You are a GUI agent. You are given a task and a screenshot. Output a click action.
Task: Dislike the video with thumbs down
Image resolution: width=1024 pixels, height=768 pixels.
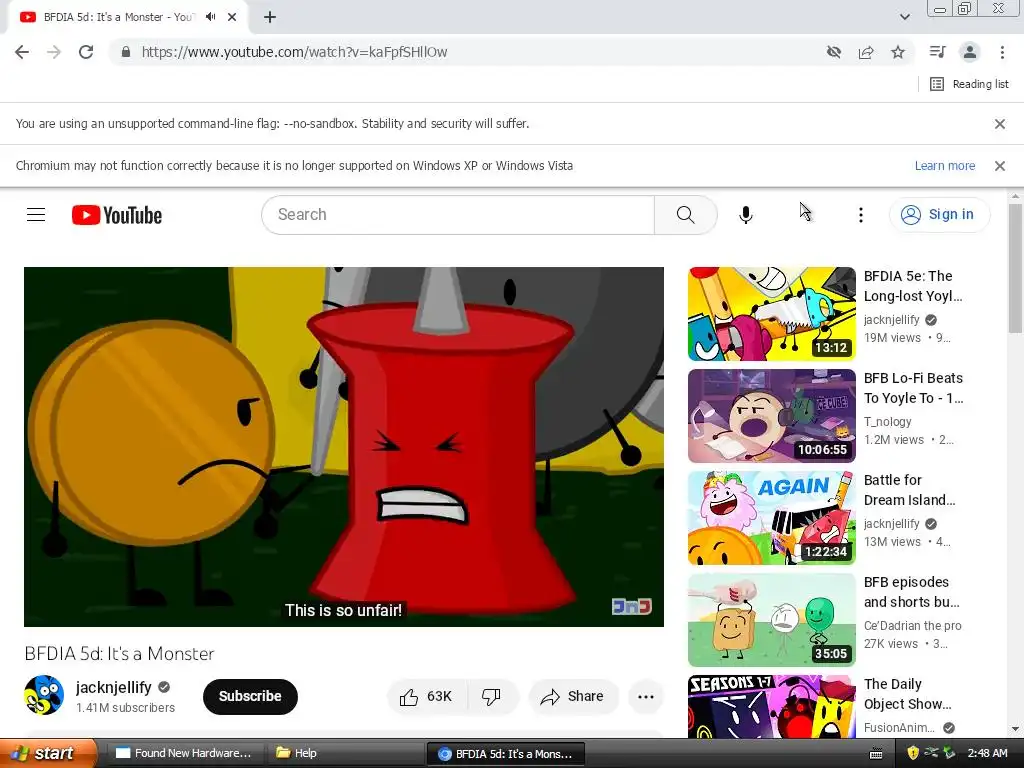tap(492, 697)
